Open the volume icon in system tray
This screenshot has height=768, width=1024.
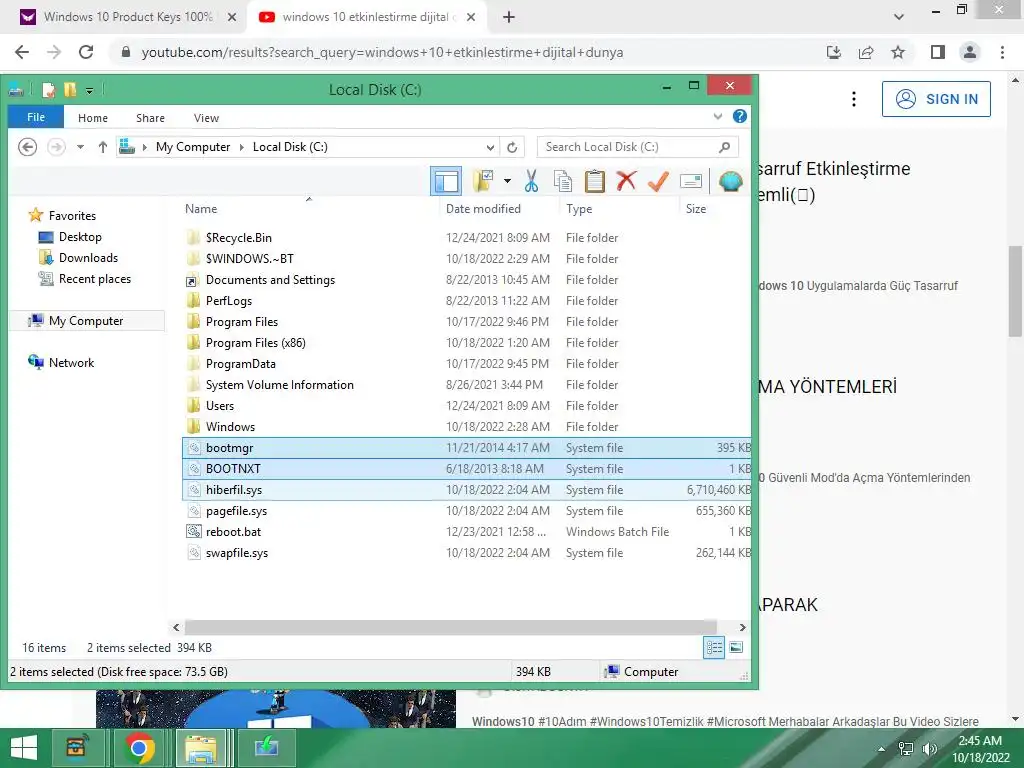click(929, 748)
